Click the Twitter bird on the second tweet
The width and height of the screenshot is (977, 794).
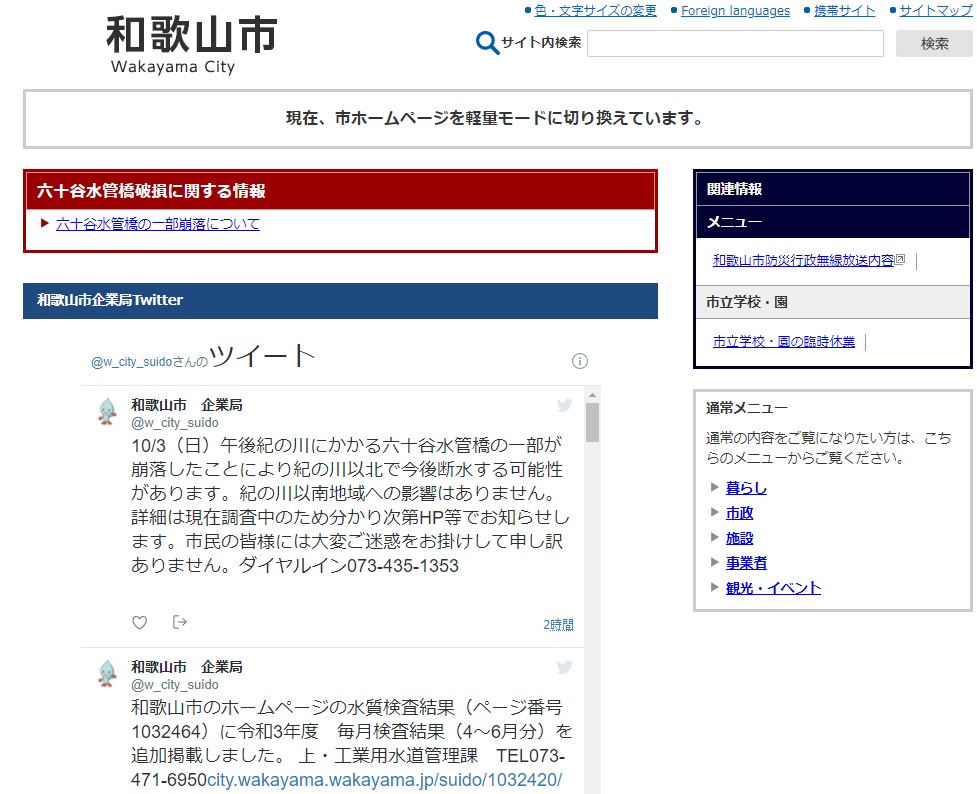[x=565, y=667]
